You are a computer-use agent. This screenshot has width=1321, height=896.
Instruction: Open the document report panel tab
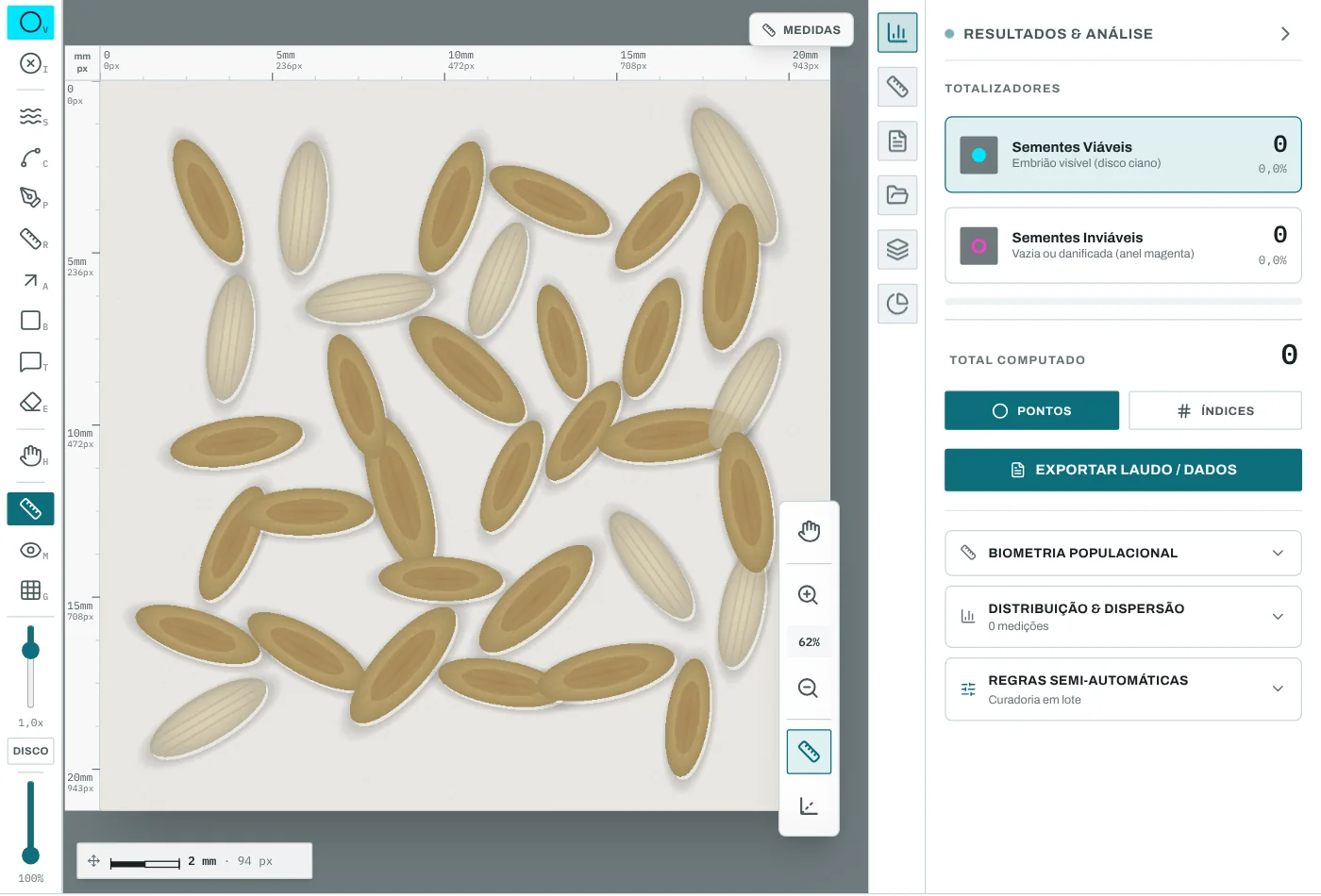point(897,141)
